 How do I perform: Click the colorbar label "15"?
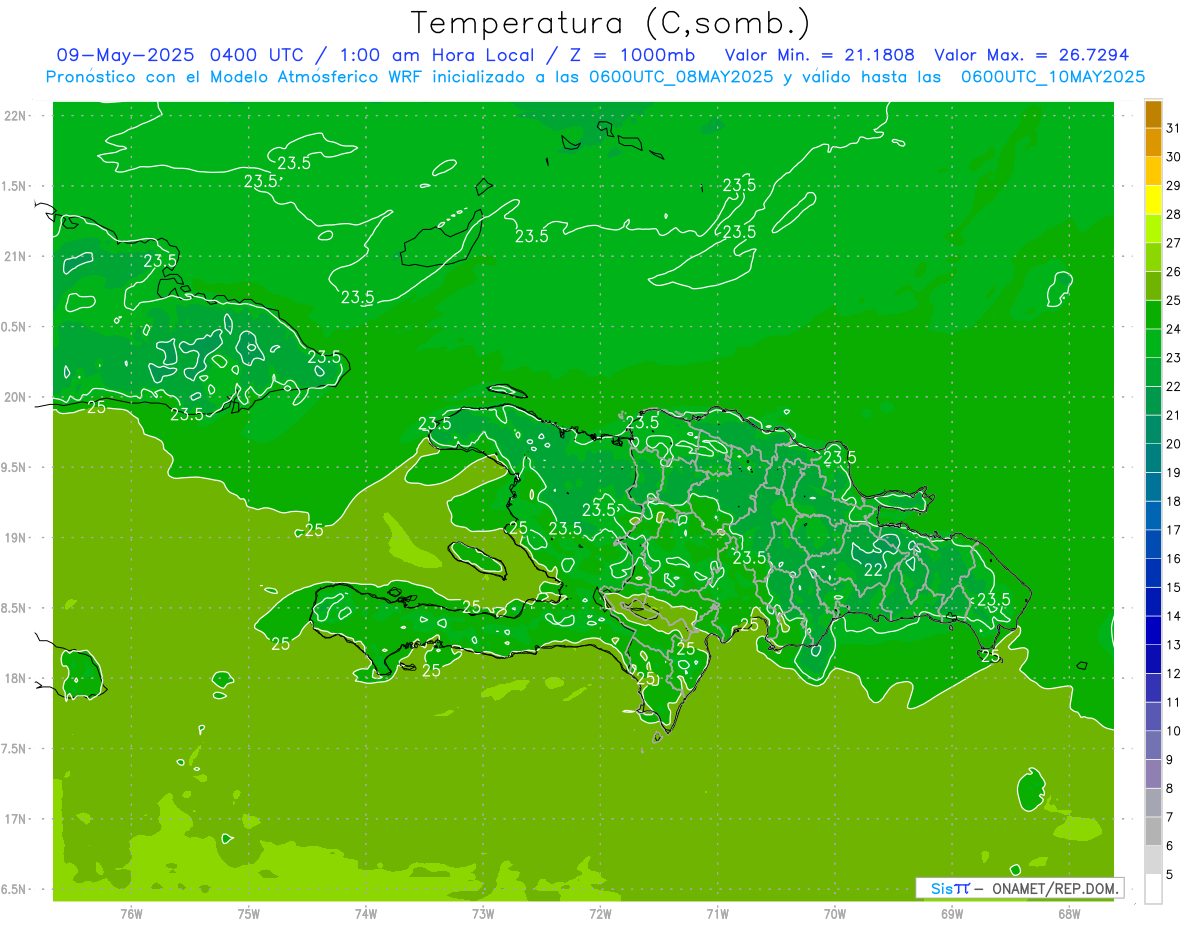(x=1174, y=587)
